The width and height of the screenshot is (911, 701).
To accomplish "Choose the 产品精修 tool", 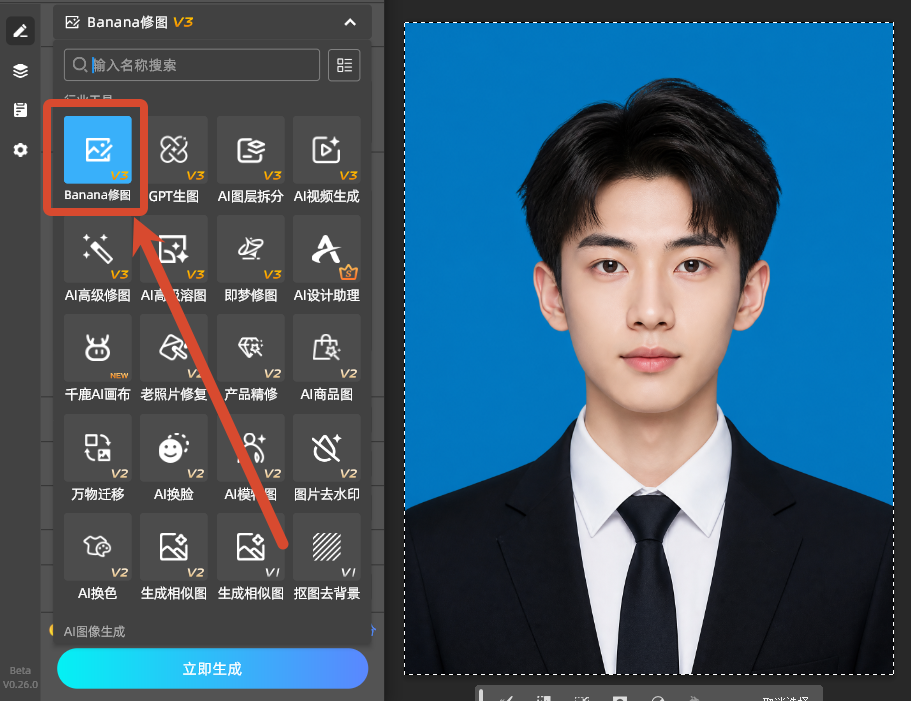I will point(250,348).
